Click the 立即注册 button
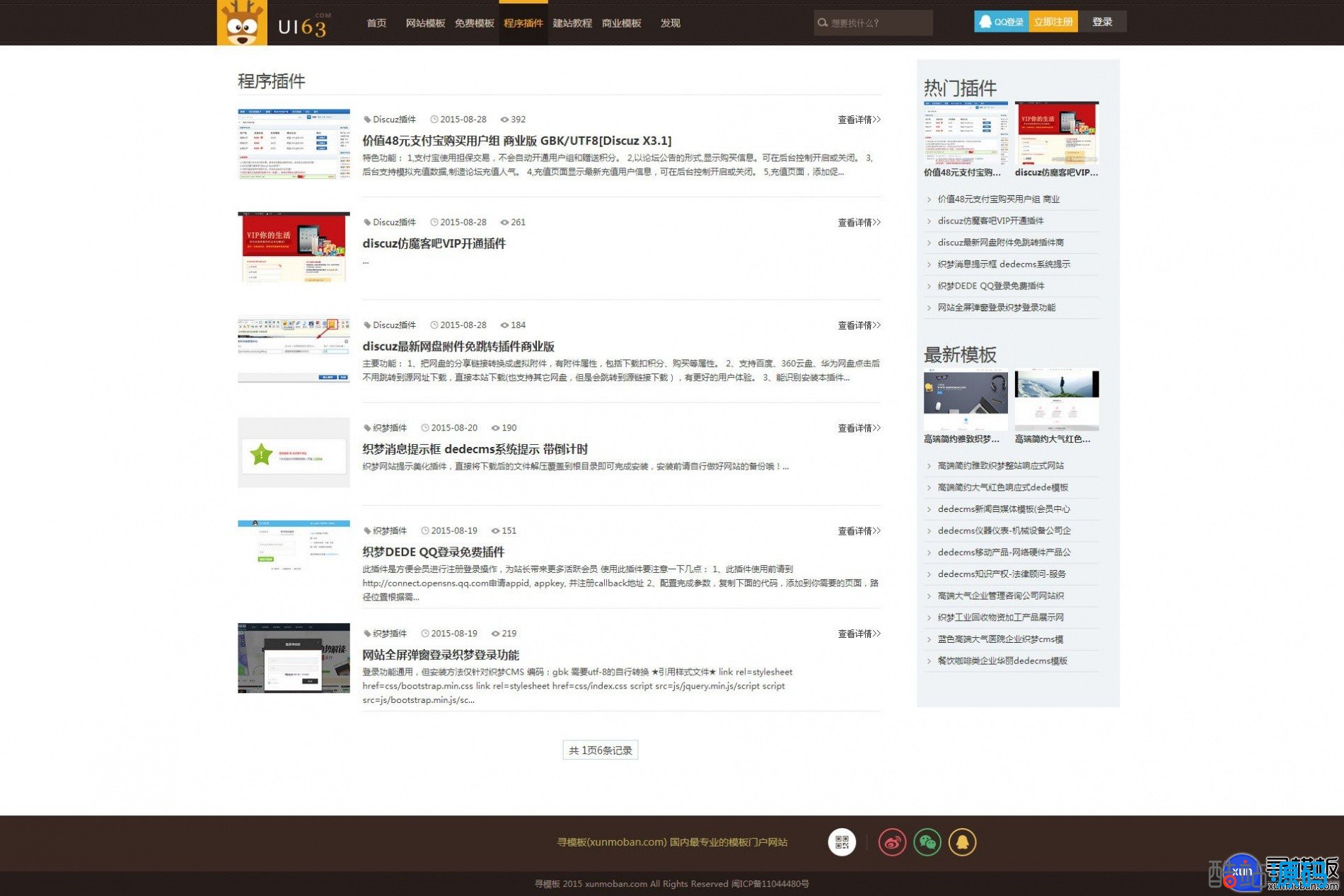 (x=1053, y=22)
